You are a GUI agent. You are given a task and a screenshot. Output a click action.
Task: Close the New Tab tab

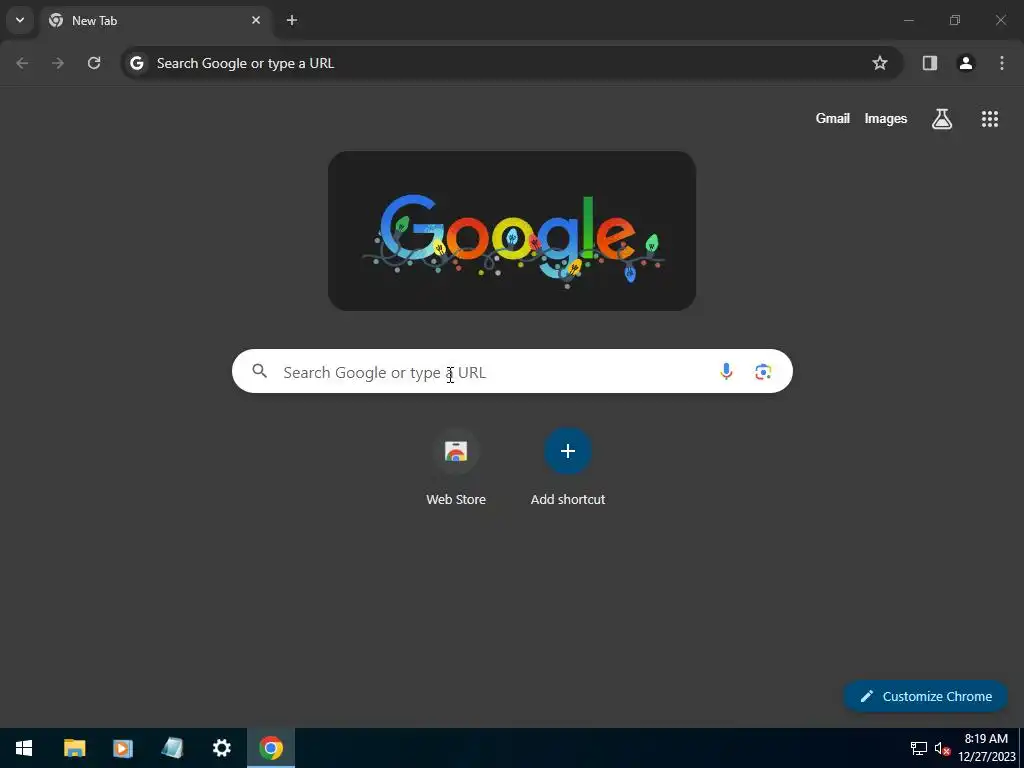pos(256,20)
